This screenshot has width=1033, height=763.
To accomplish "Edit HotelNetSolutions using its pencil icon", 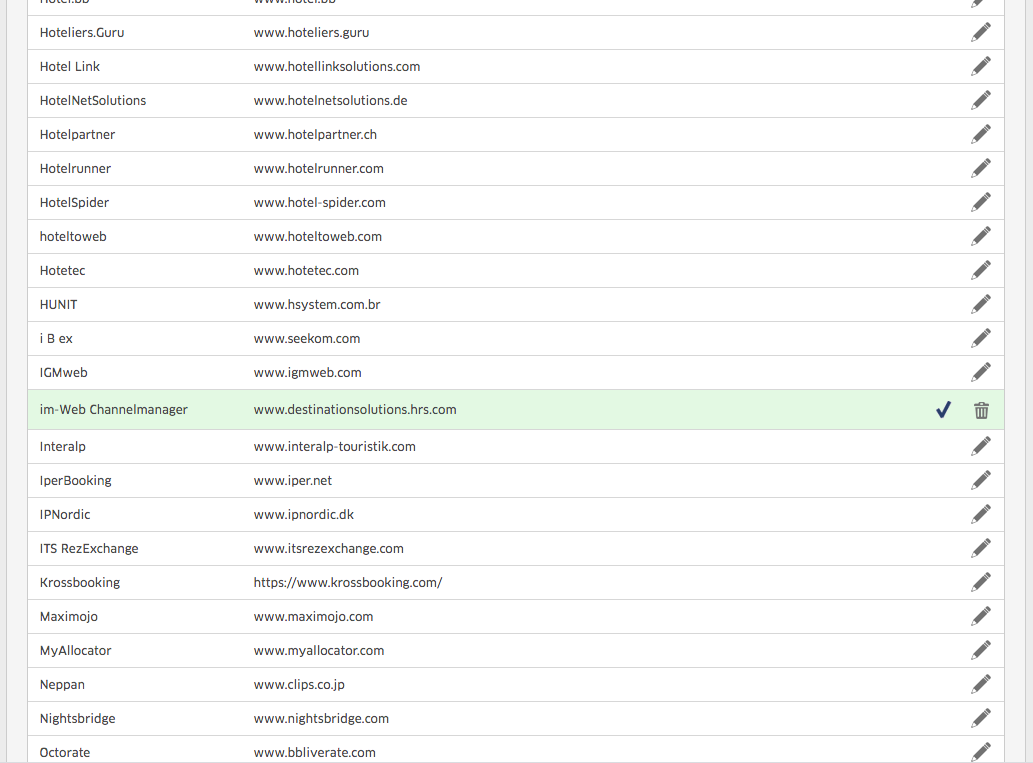I will tap(980, 100).
